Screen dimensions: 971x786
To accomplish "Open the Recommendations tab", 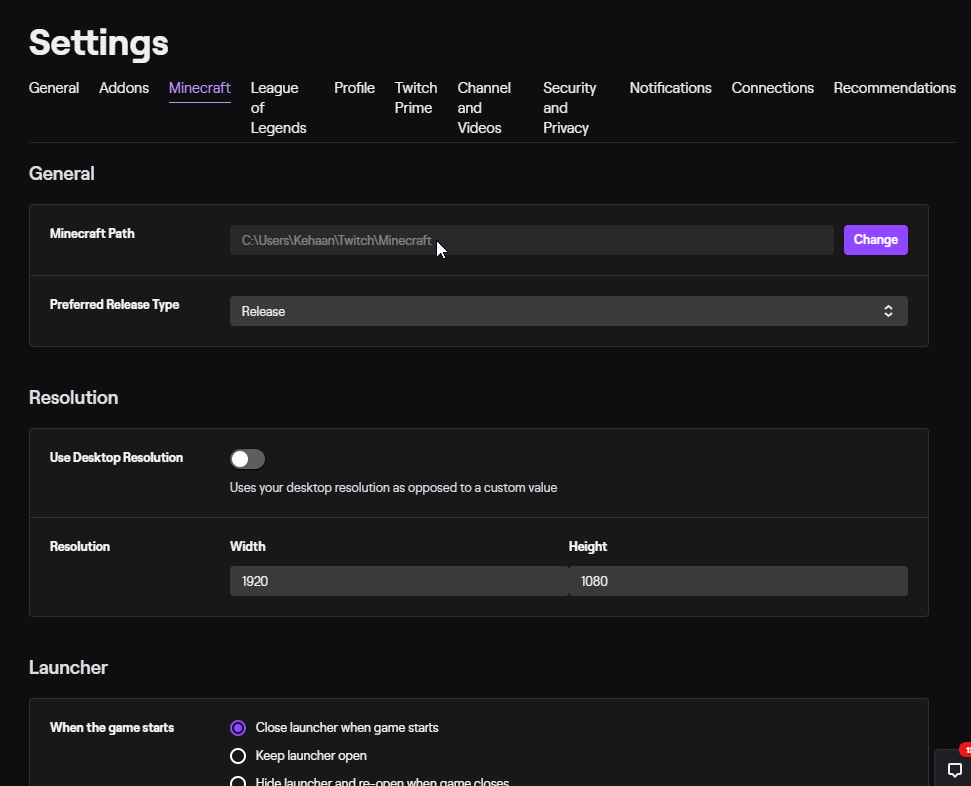I will coord(894,88).
